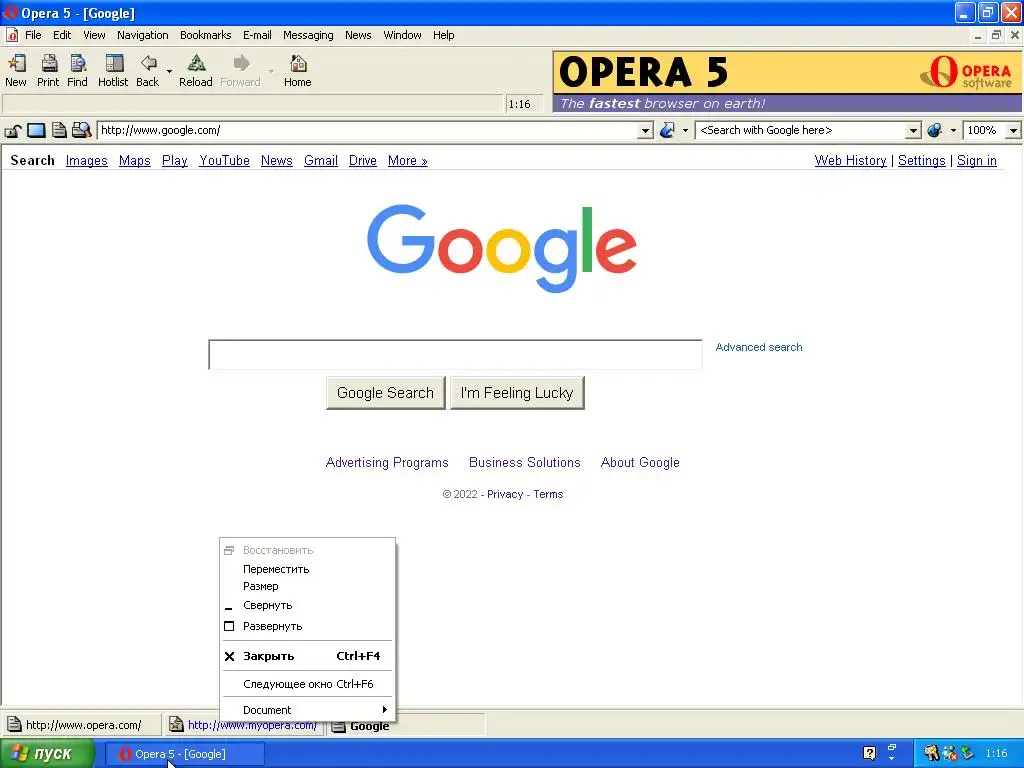Switch to the Google window tab
This screenshot has width=1024, height=768.
pos(407,726)
